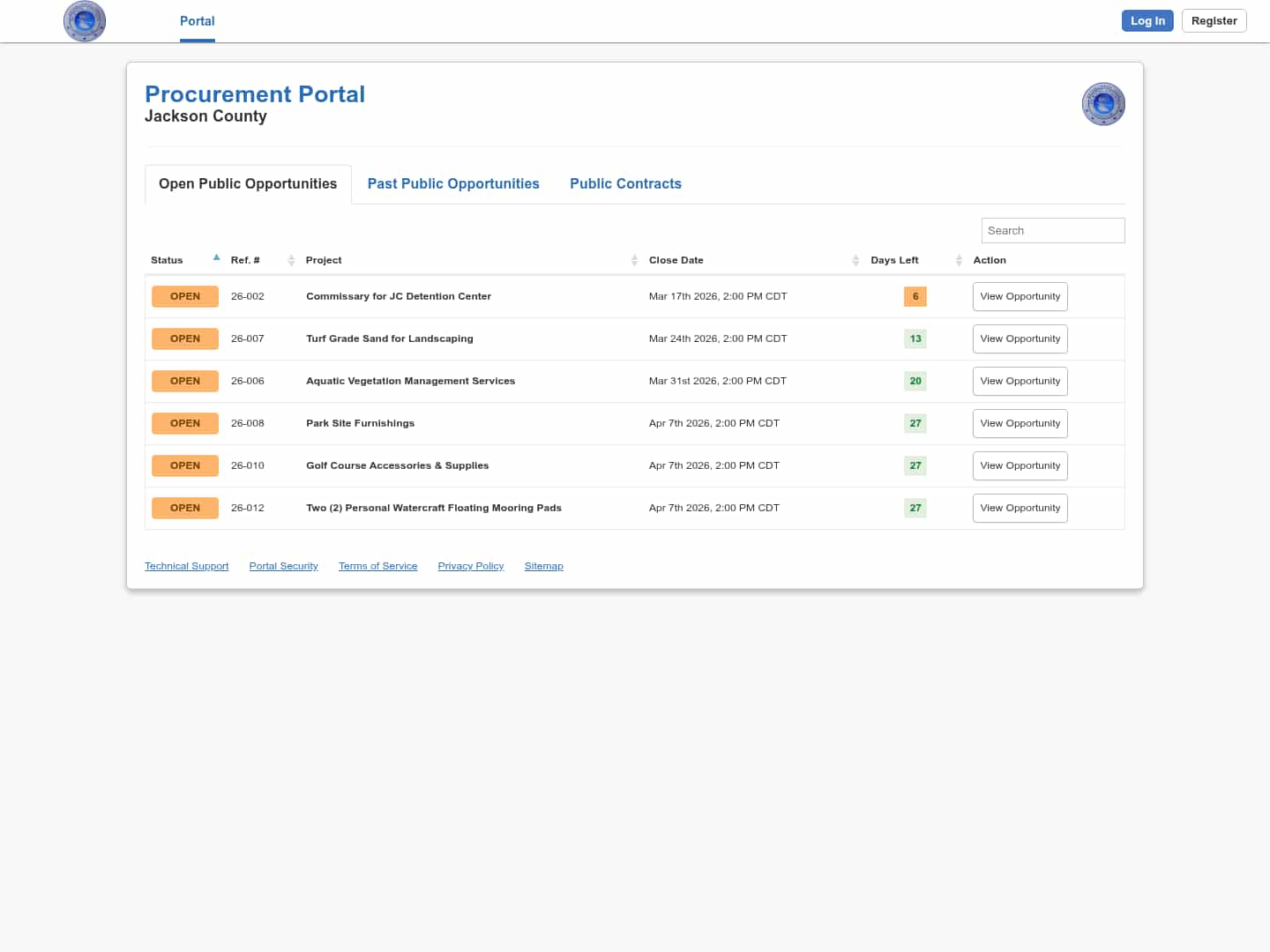Image resolution: width=1270 pixels, height=952 pixels.
Task: Open the Public Contracts tab
Action: pos(625,183)
